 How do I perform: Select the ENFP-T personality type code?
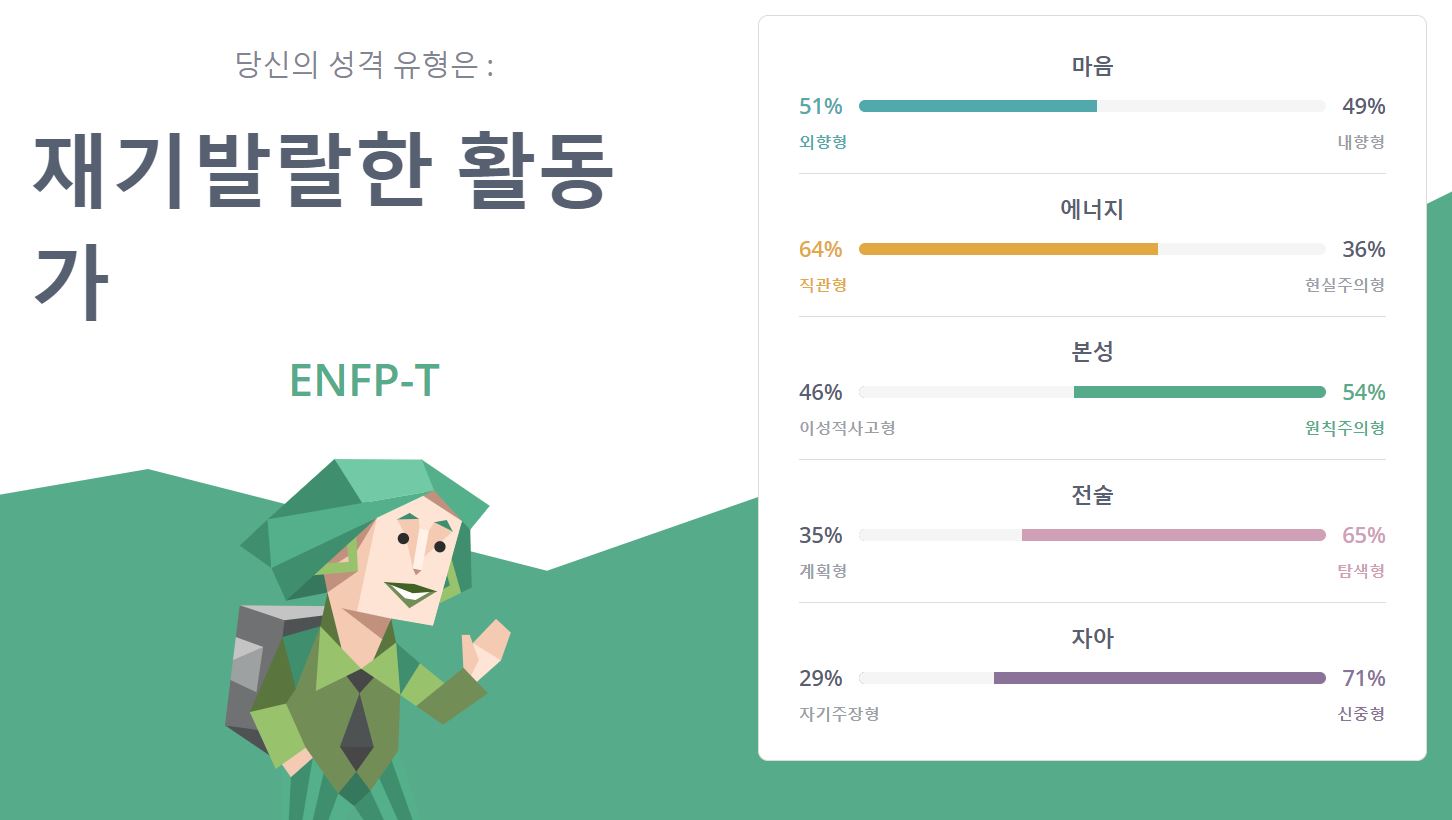(364, 381)
